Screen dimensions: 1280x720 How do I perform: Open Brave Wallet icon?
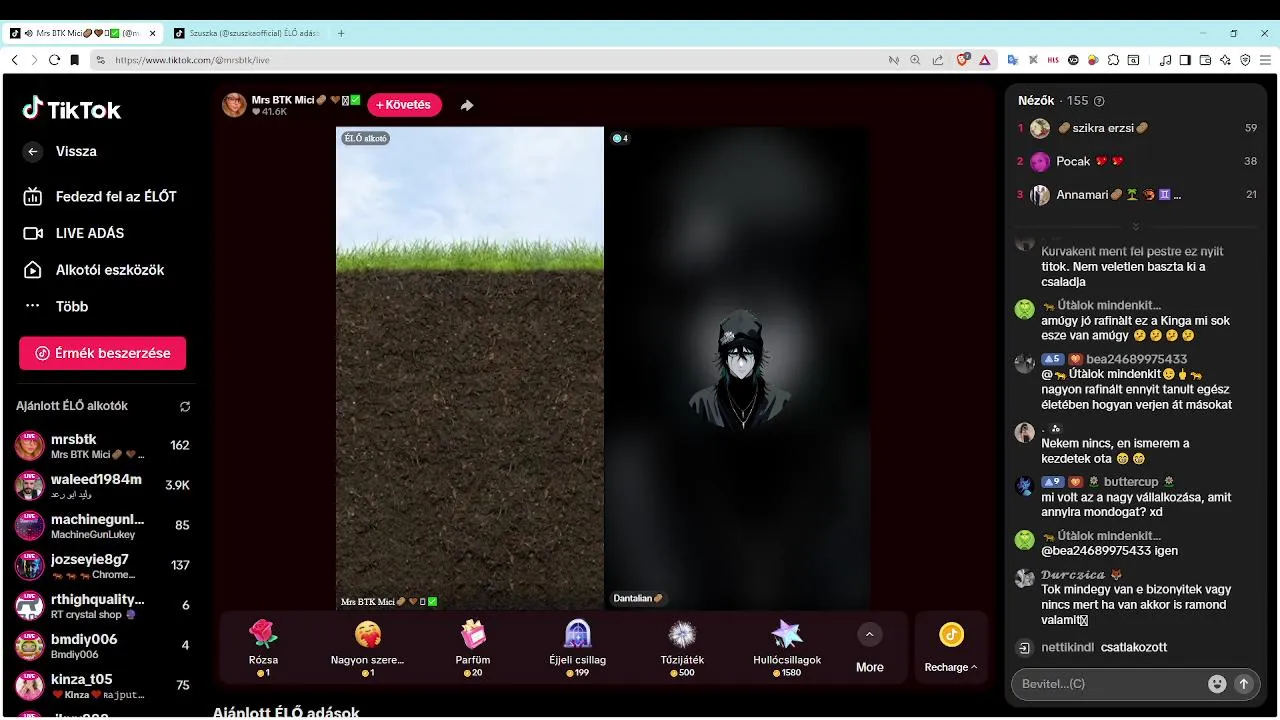click(1205, 60)
